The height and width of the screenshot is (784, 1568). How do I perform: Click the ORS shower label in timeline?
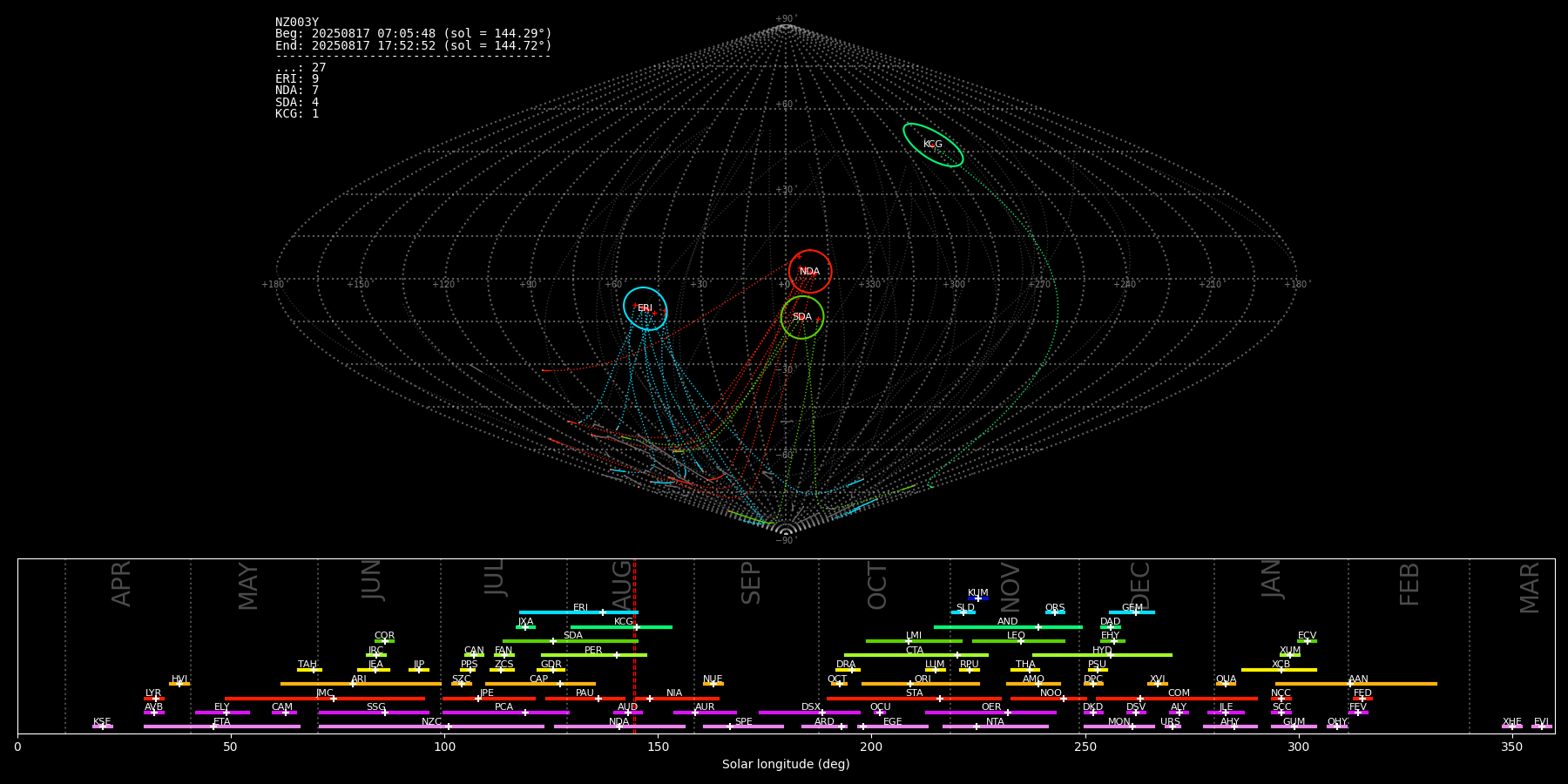coord(1055,608)
